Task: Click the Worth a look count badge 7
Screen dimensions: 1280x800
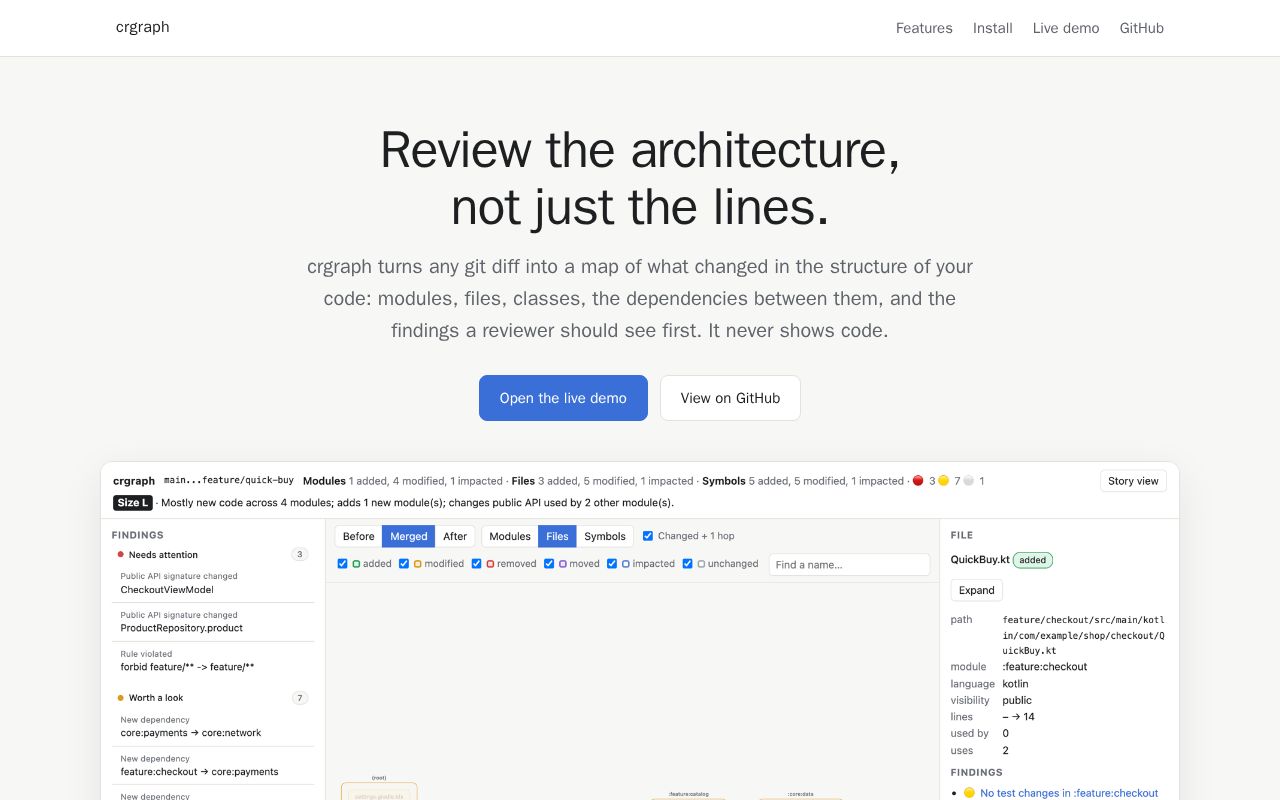Action: 300,698
